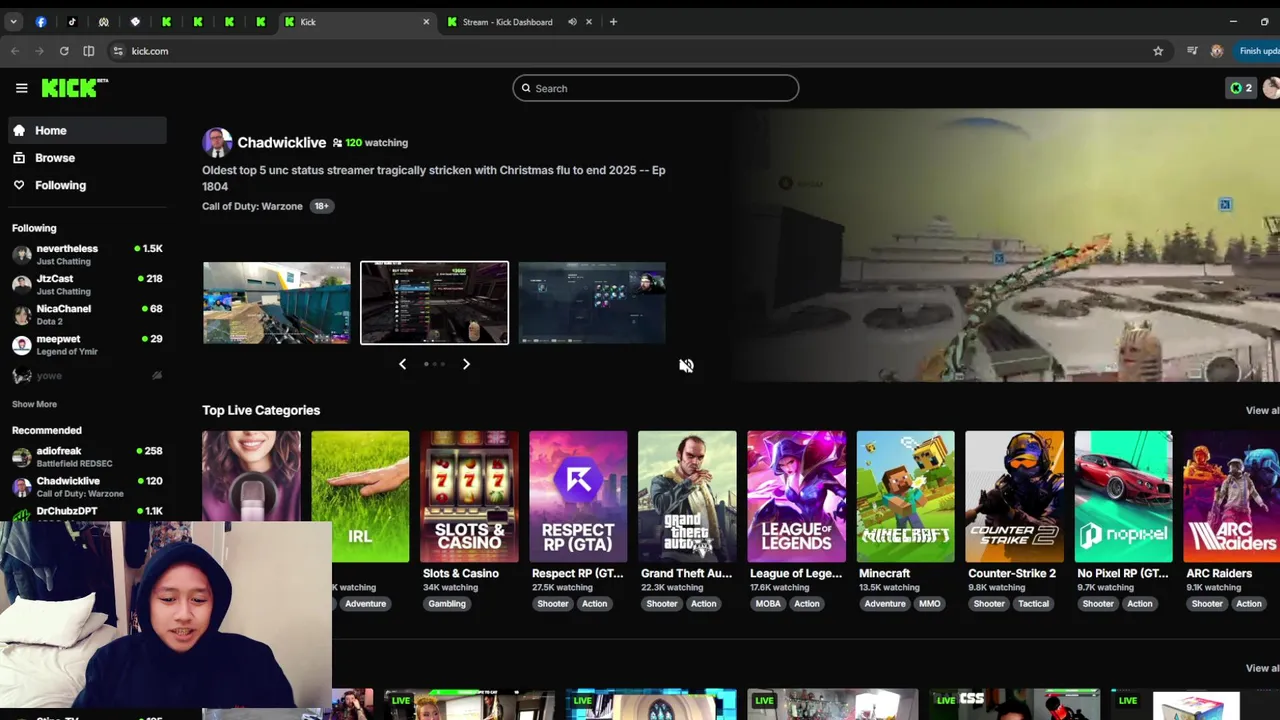Open Home in the sidebar
The height and width of the screenshot is (720, 1280).
point(88,130)
